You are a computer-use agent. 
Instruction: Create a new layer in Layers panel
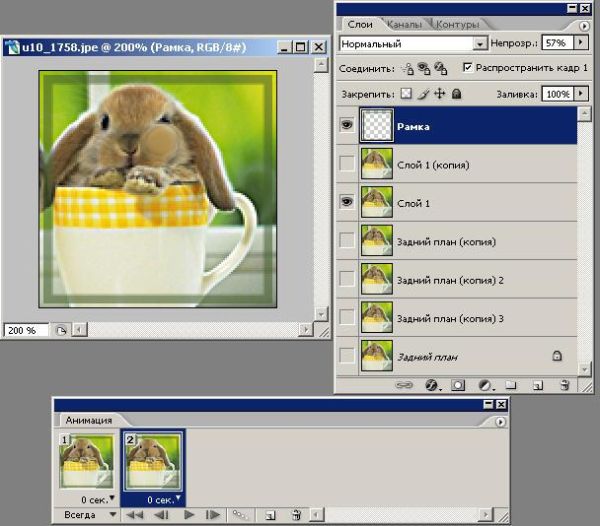pos(538,385)
